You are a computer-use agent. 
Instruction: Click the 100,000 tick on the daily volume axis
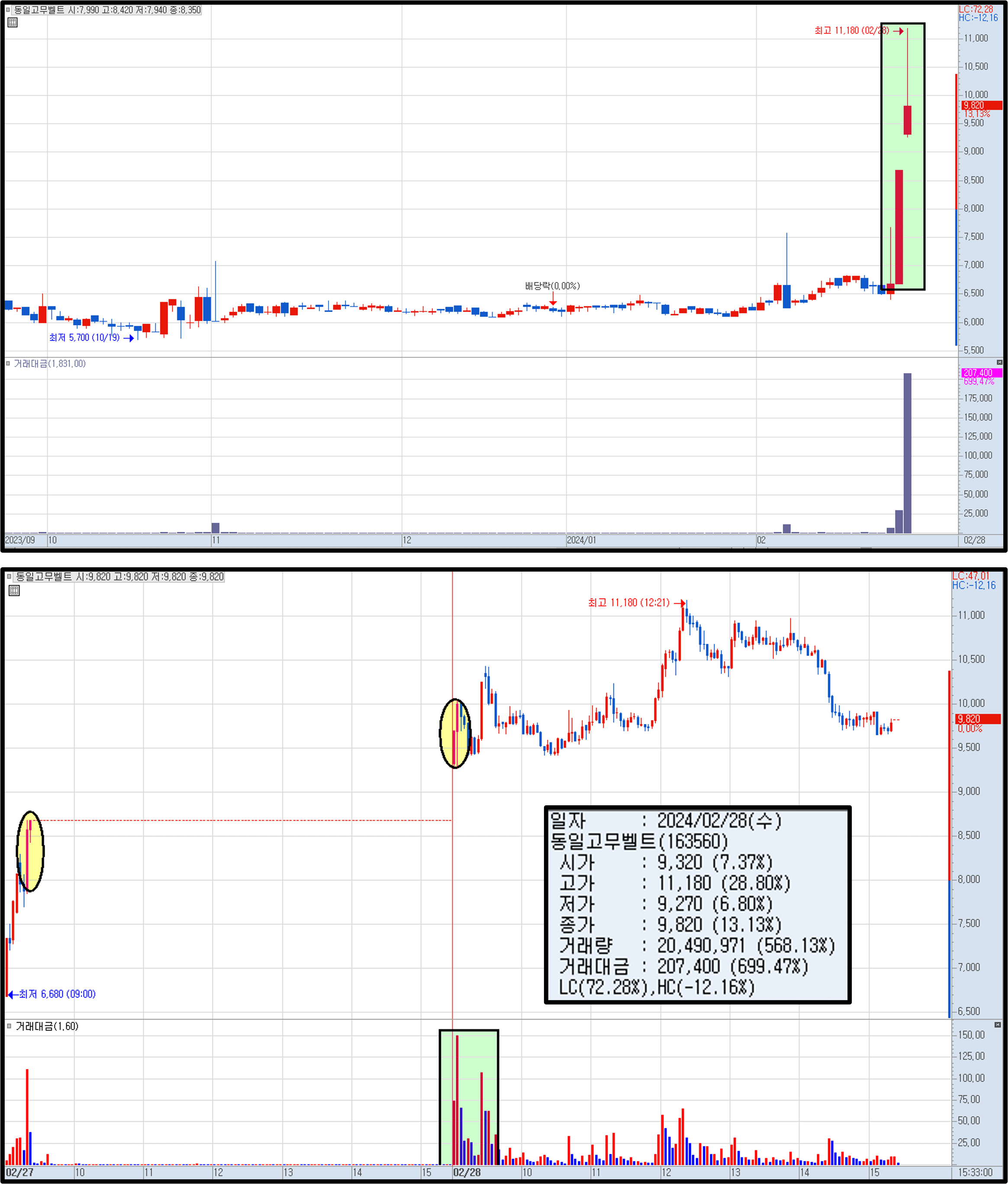coord(978,455)
